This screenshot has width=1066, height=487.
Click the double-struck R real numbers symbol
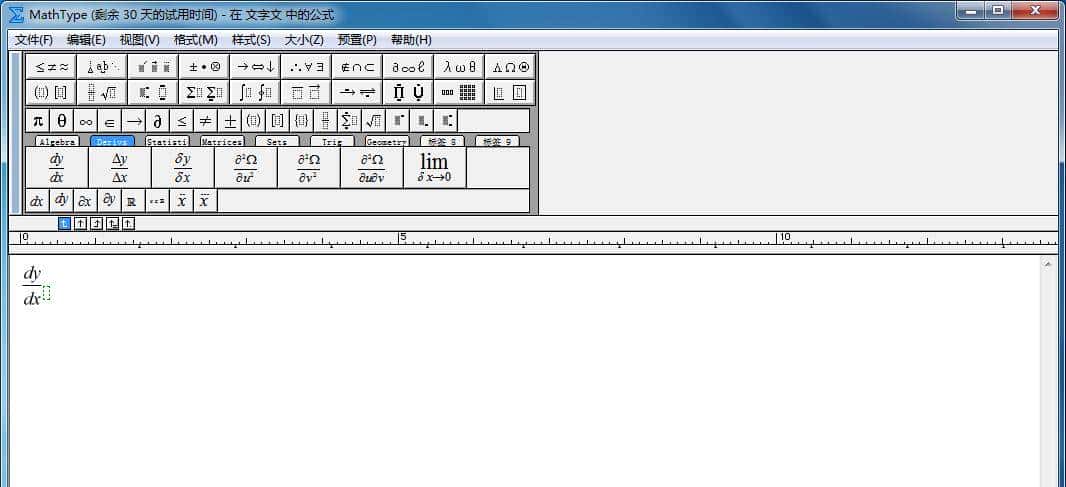tap(131, 201)
